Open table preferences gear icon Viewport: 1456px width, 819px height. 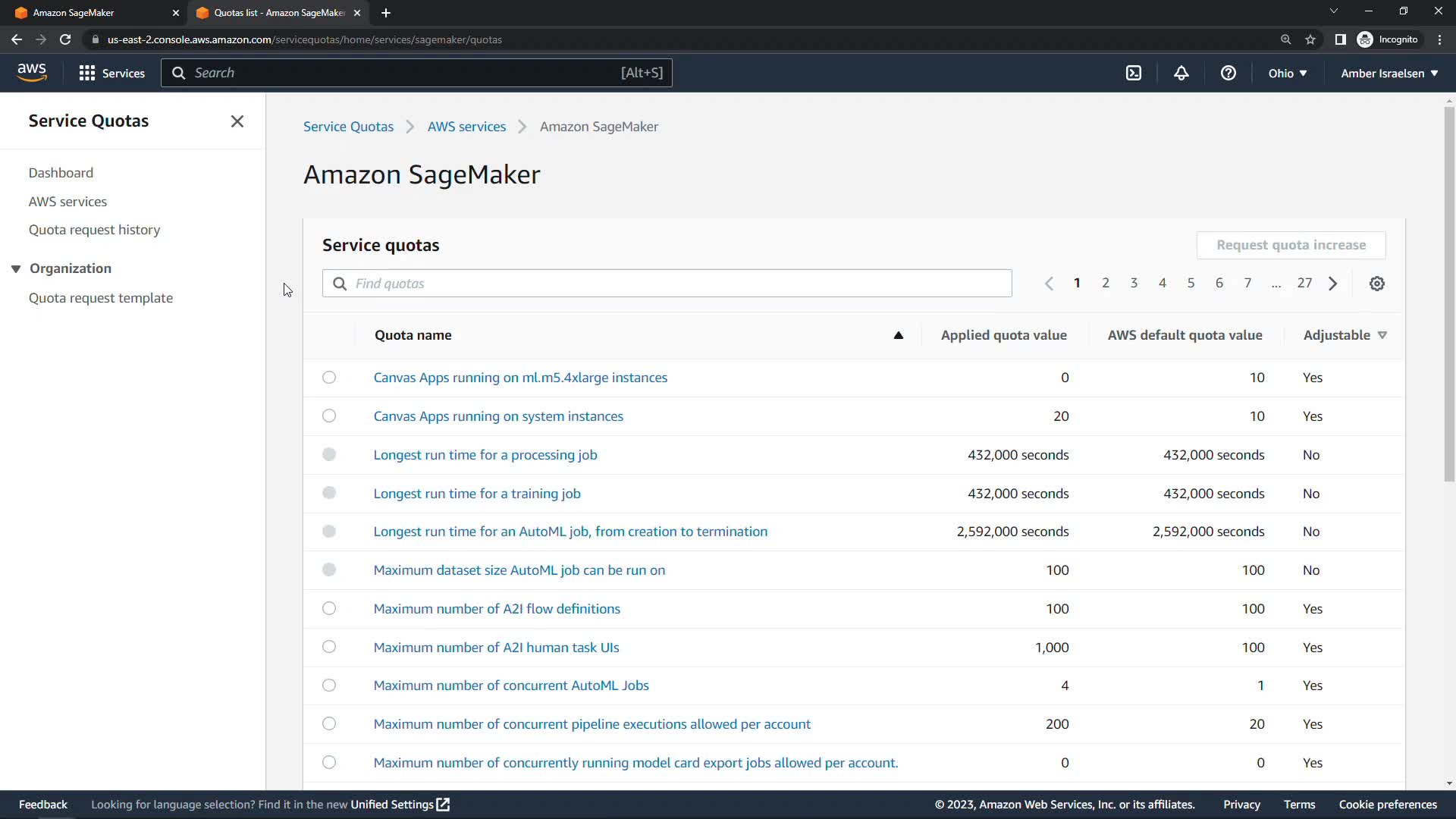1376,284
